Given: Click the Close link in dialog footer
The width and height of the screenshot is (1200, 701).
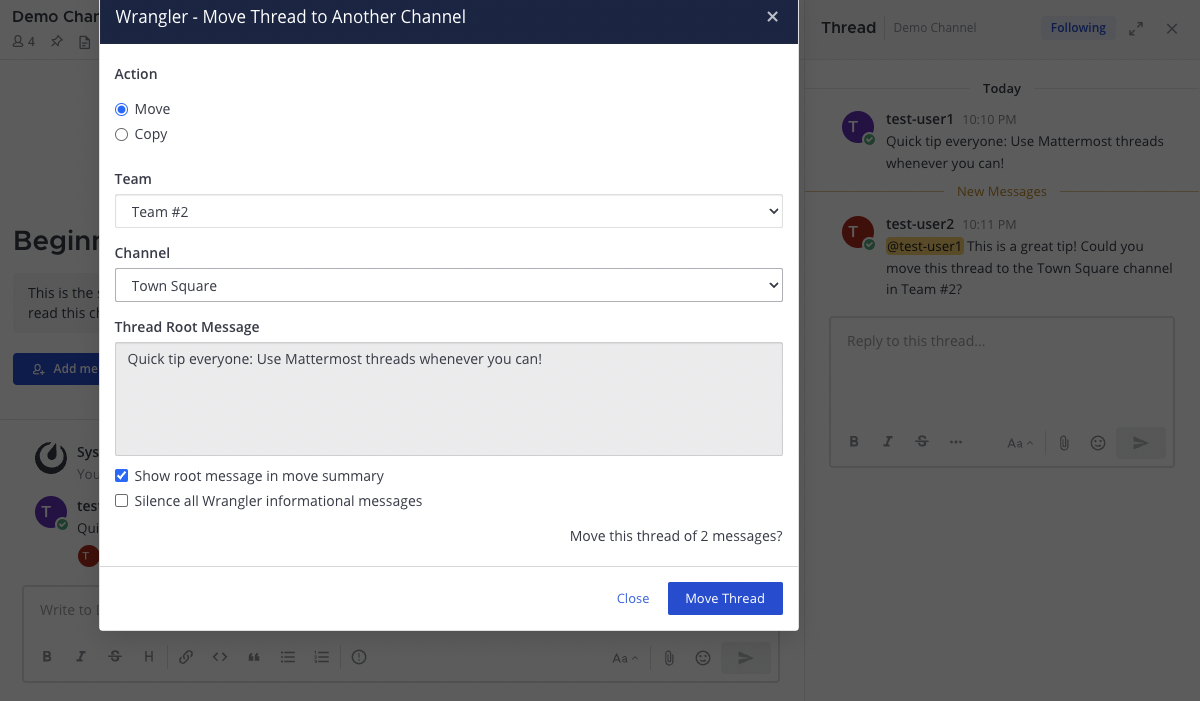Looking at the screenshot, I should tap(633, 598).
